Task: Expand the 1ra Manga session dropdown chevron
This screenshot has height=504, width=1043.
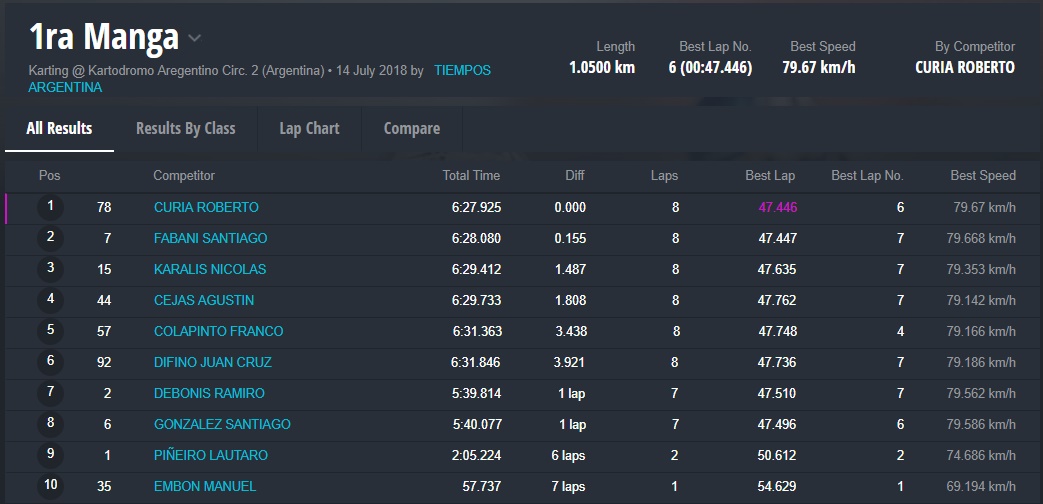Action: click(195, 39)
